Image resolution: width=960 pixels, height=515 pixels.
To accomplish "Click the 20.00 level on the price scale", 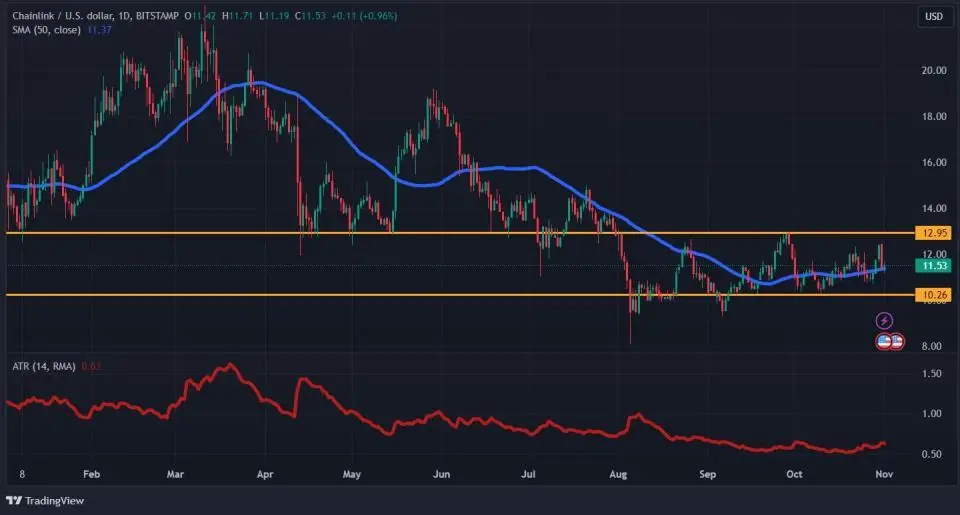I will click(934, 70).
